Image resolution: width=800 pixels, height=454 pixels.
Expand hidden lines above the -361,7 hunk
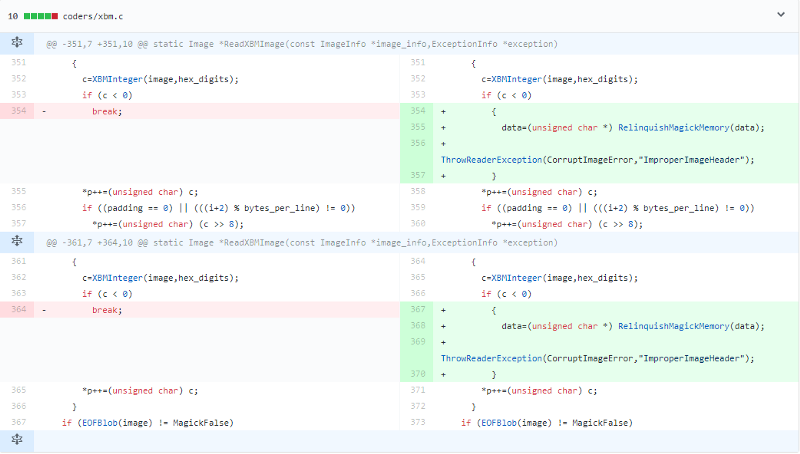pos(16,242)
